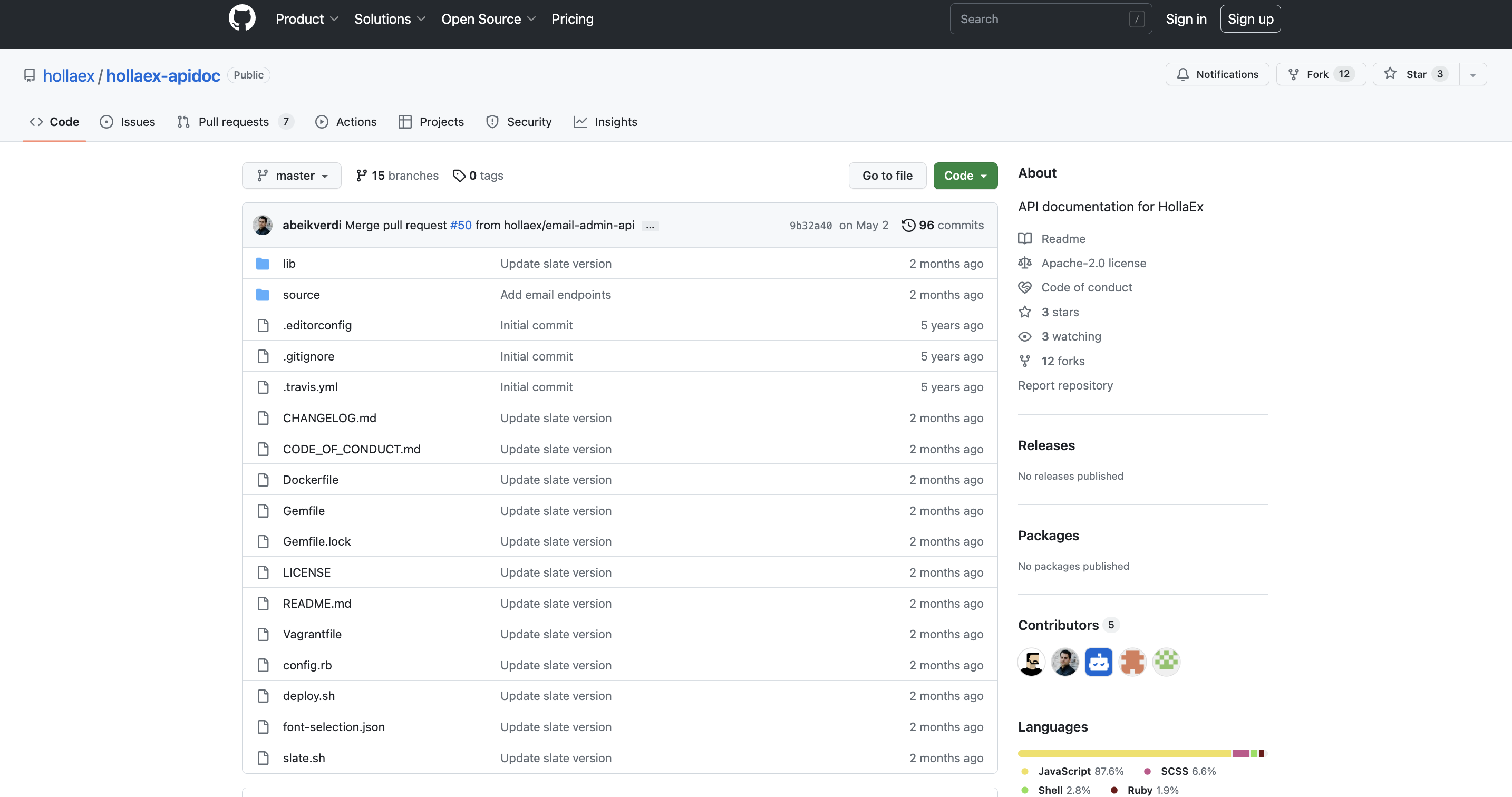The image size is (1512, 797).
Task: Click the tags label icon
Action: click(x=459, y=176)
